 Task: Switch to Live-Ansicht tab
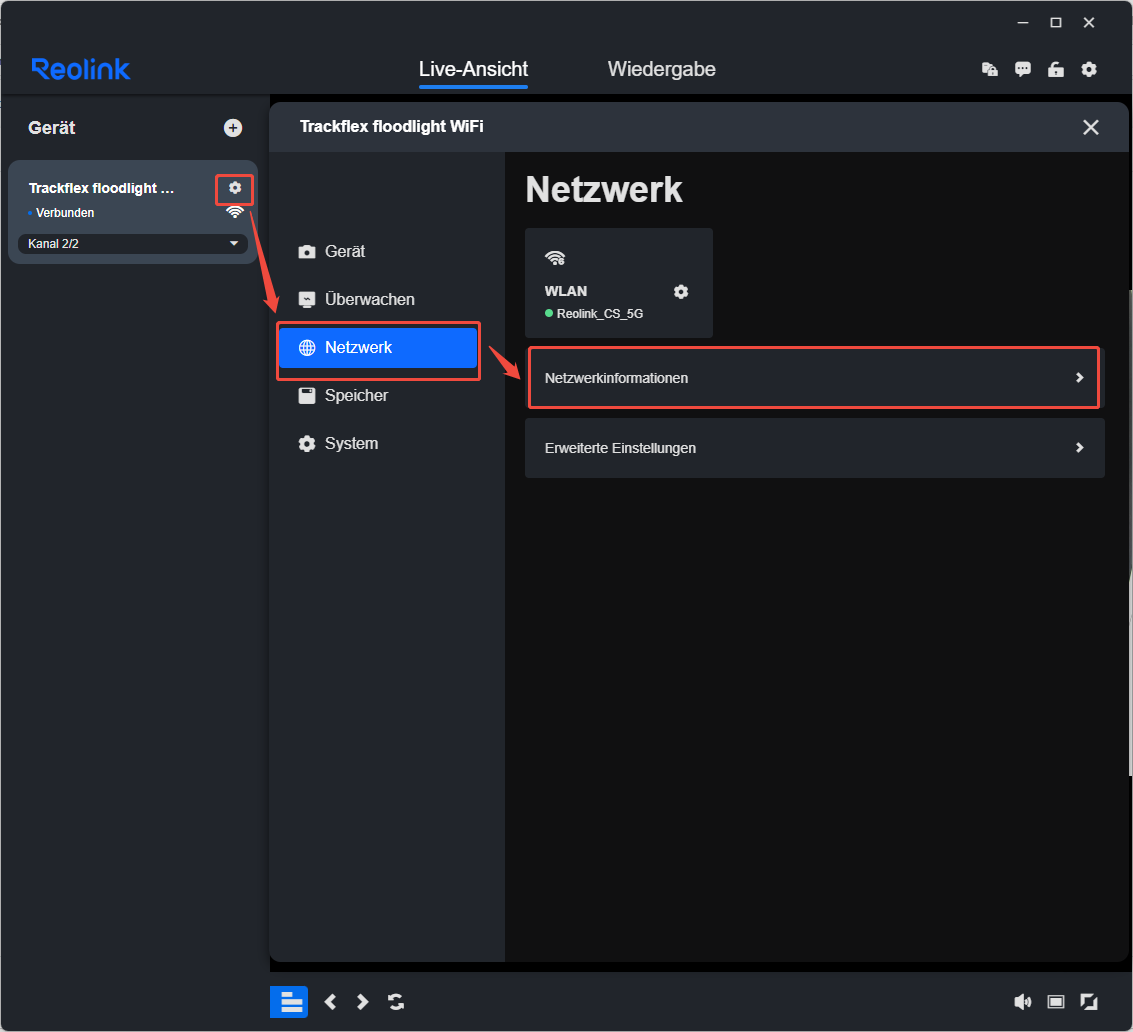[473, 69]
